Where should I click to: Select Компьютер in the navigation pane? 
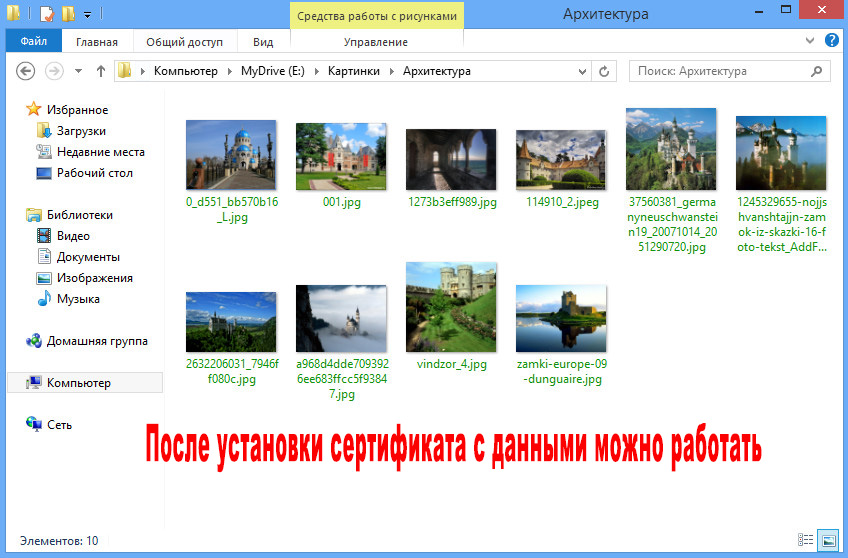[x=85, y=383]
